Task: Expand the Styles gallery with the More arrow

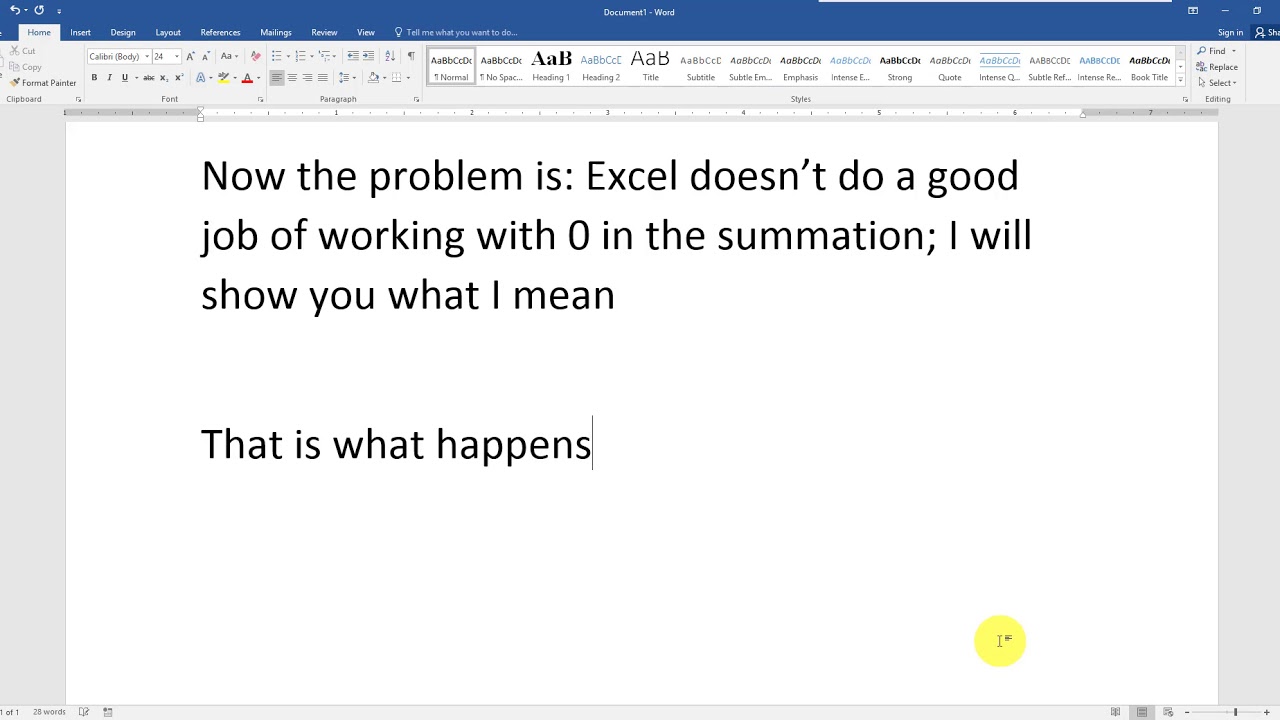Action: point(1180,80)
